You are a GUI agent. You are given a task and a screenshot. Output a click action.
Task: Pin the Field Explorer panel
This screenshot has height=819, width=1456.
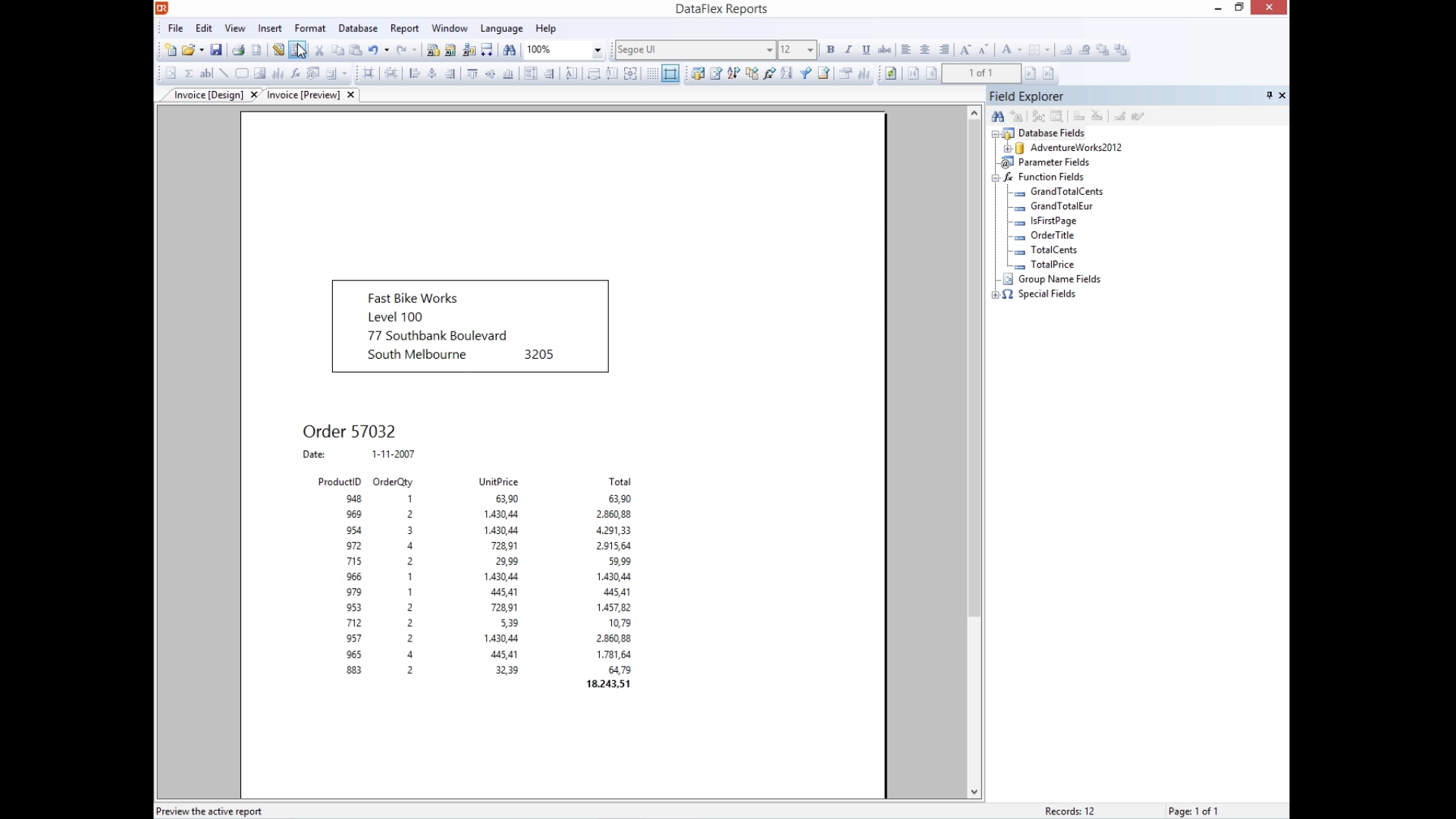pos(1269,96)
